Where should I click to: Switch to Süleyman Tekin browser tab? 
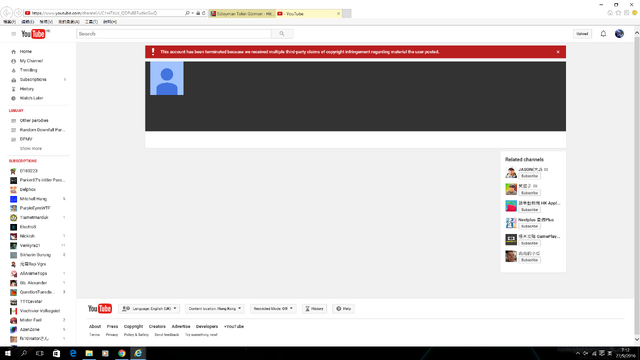[242, 13]
